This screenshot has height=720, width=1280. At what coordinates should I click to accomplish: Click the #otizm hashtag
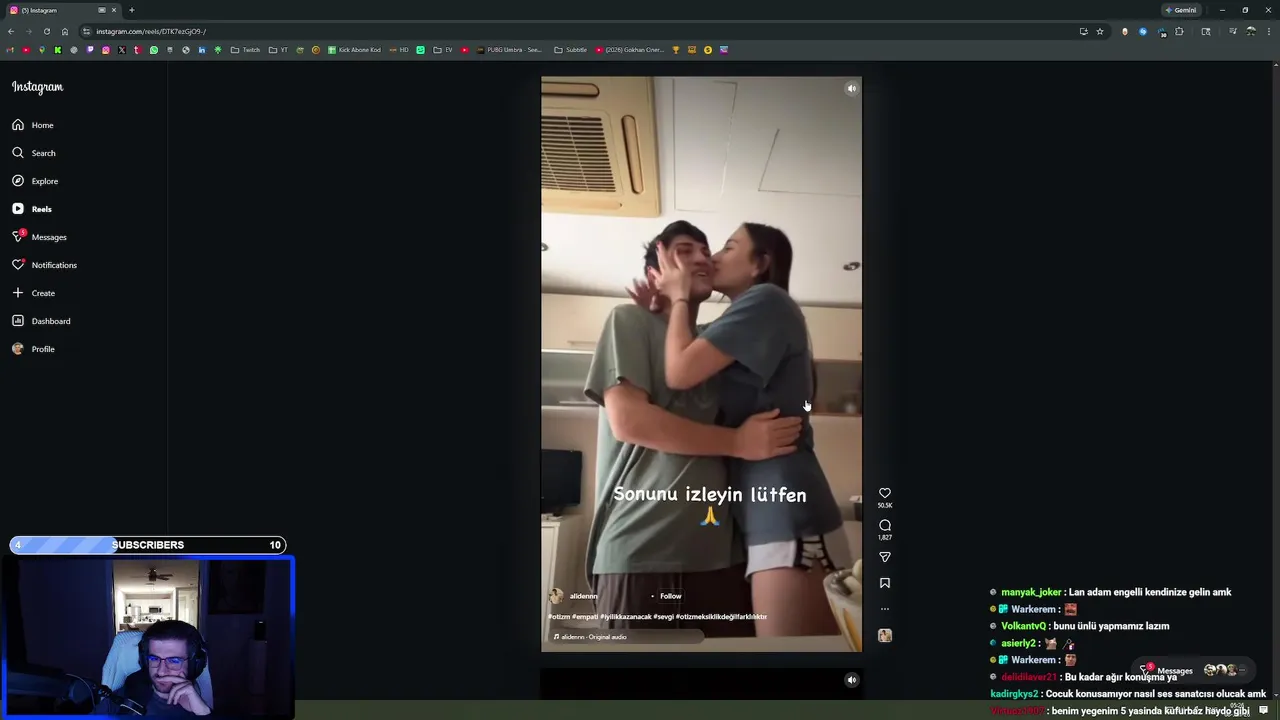558,617
